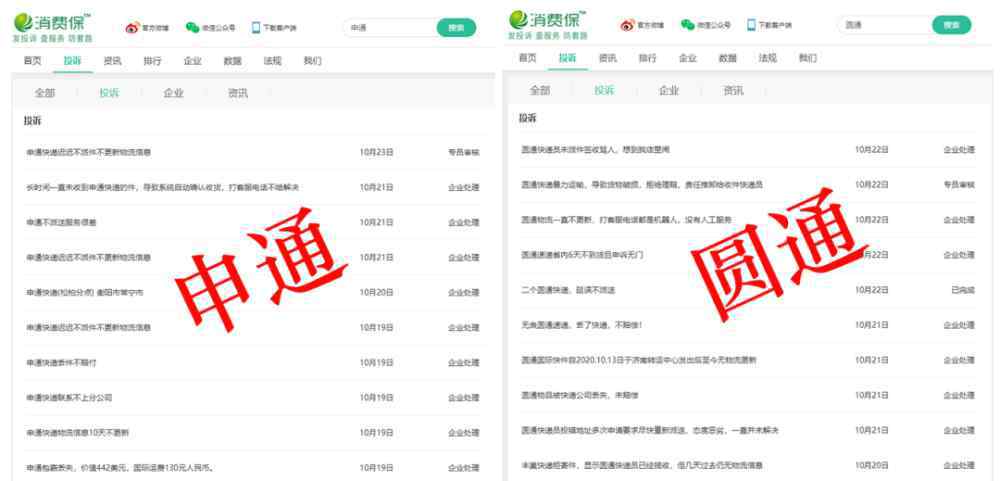Open 申通快递迟迟不派件 complaint dated 10月23日
The height and width of the screenshot is (481, 1000).
pos(89,152)
